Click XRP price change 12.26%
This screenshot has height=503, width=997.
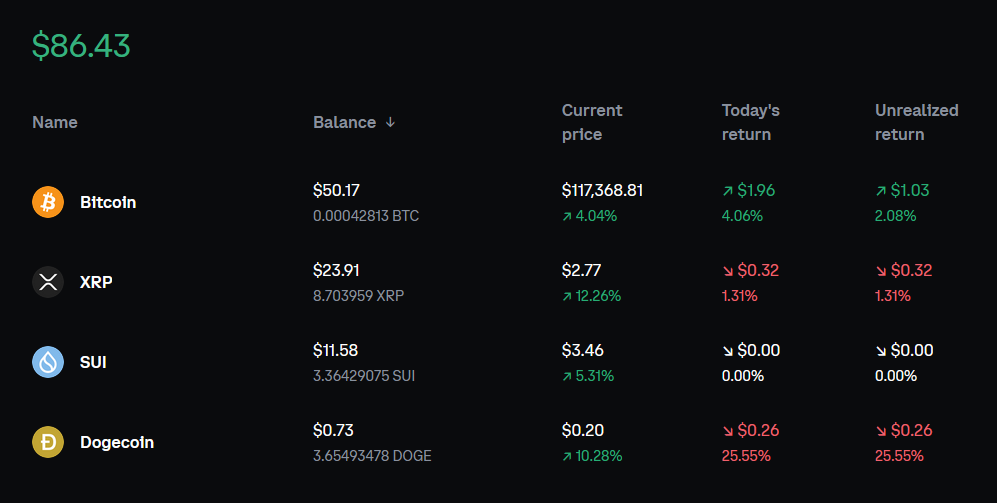[591, 296]
